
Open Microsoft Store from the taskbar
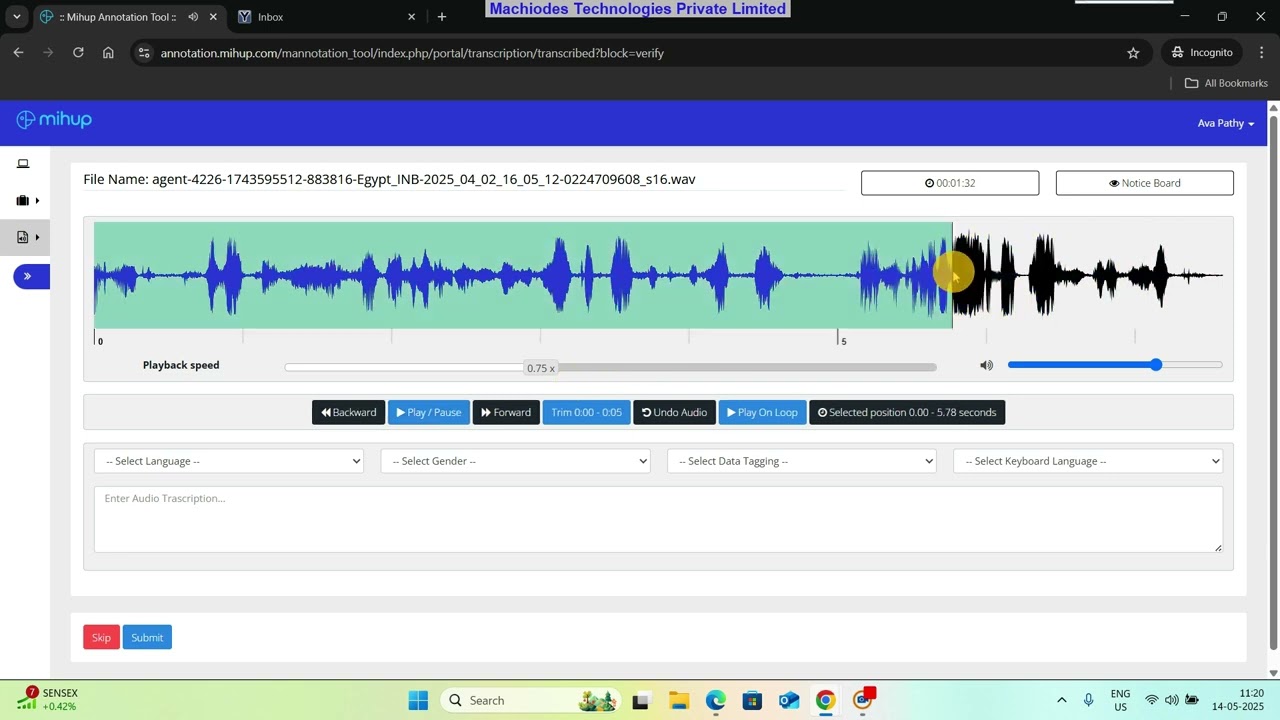point(752,701)
